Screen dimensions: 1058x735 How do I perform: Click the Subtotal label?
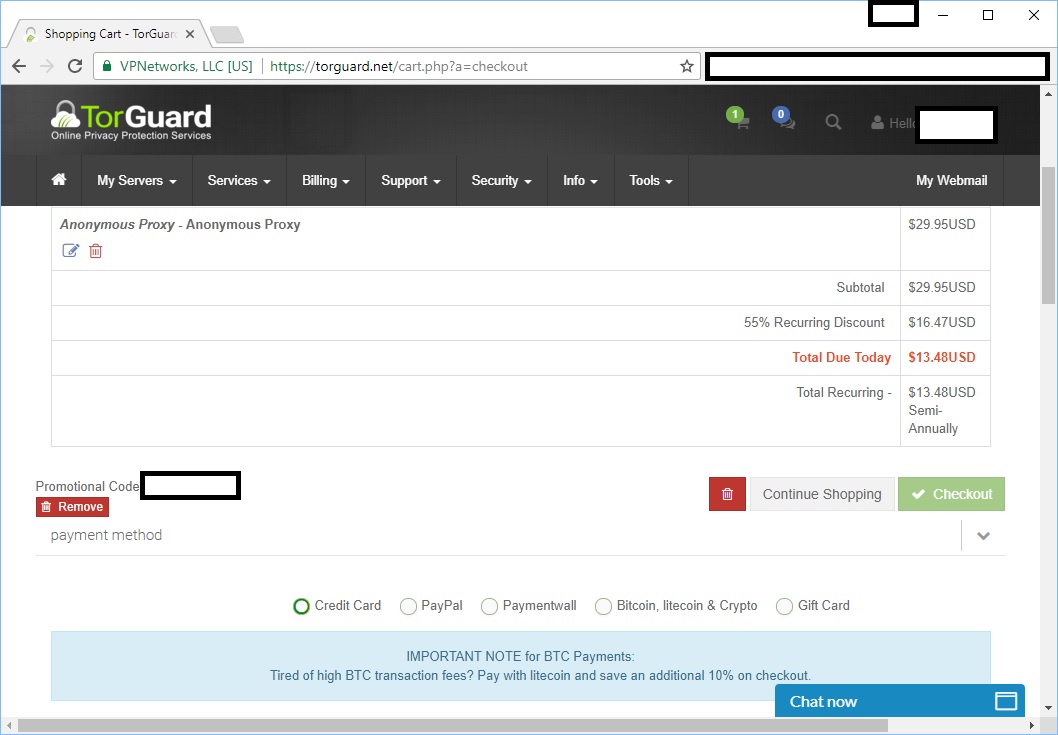[x=860, y=288]
